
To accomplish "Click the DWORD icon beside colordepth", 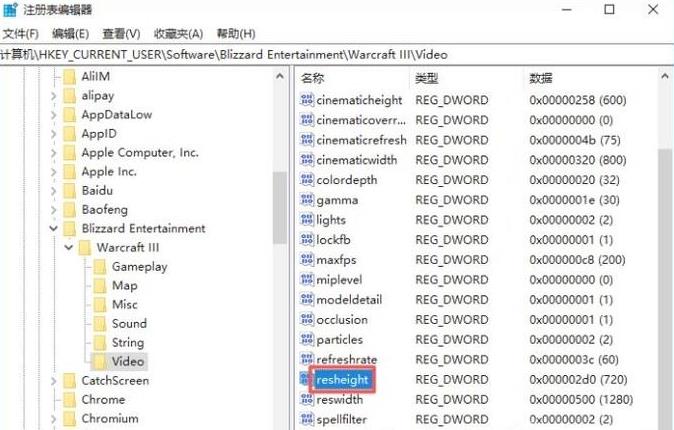I will tap(307, 179).
